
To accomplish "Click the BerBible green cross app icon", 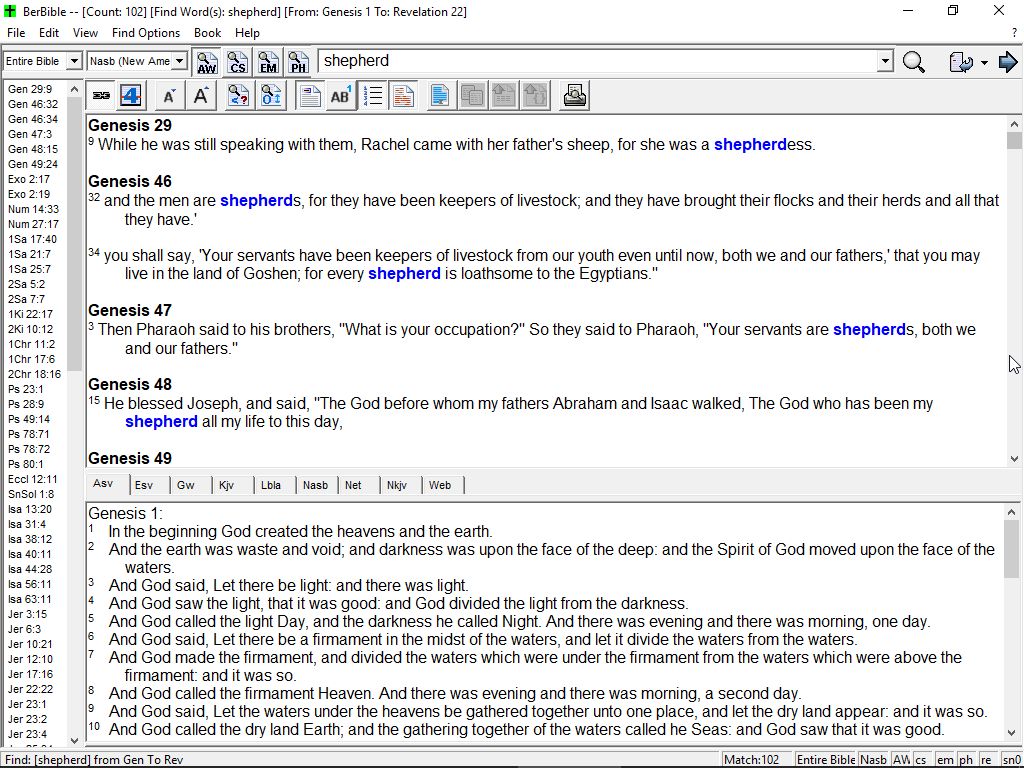I will pos(10,11).
